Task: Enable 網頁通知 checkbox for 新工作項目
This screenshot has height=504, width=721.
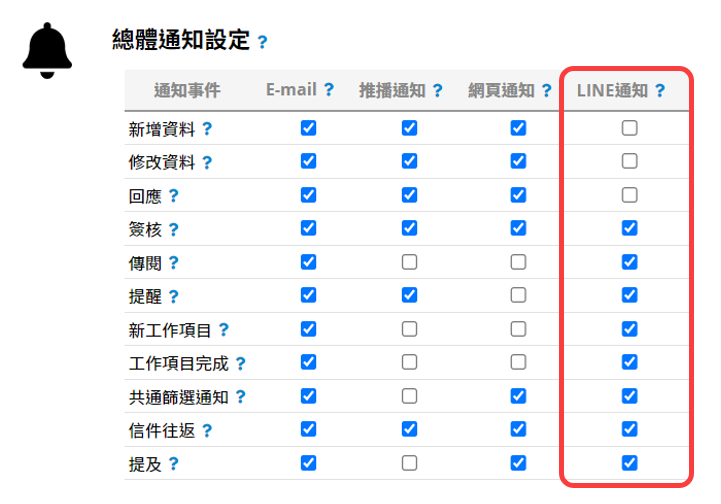Action: (518, 329)
